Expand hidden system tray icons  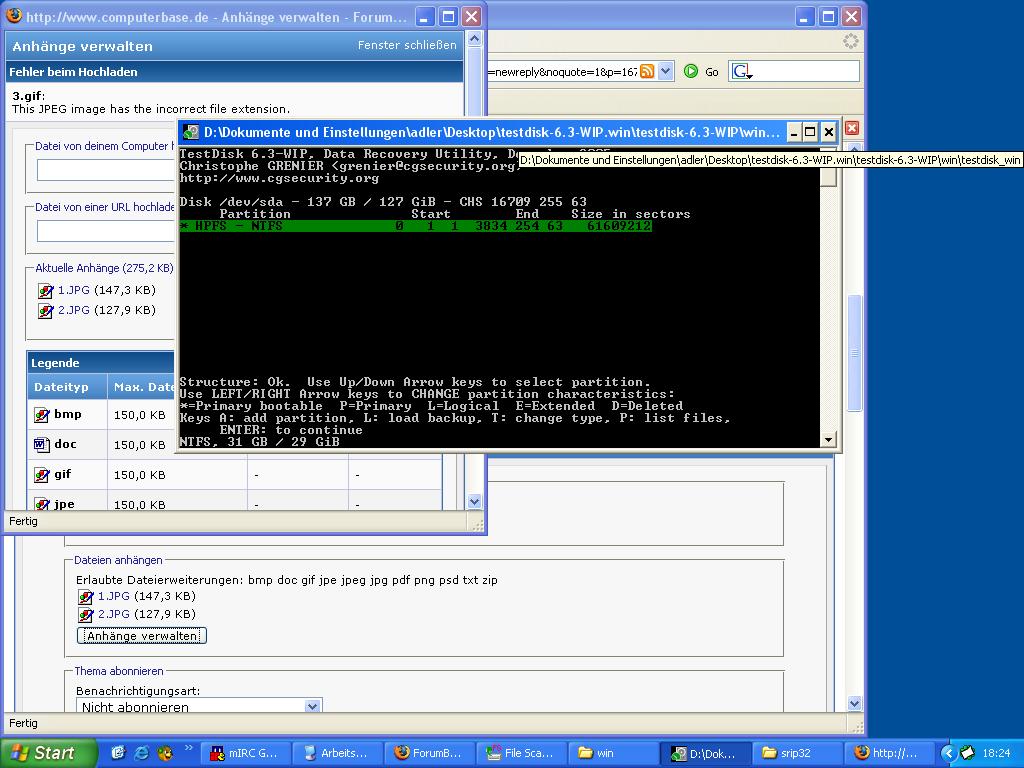coord(948,753)
